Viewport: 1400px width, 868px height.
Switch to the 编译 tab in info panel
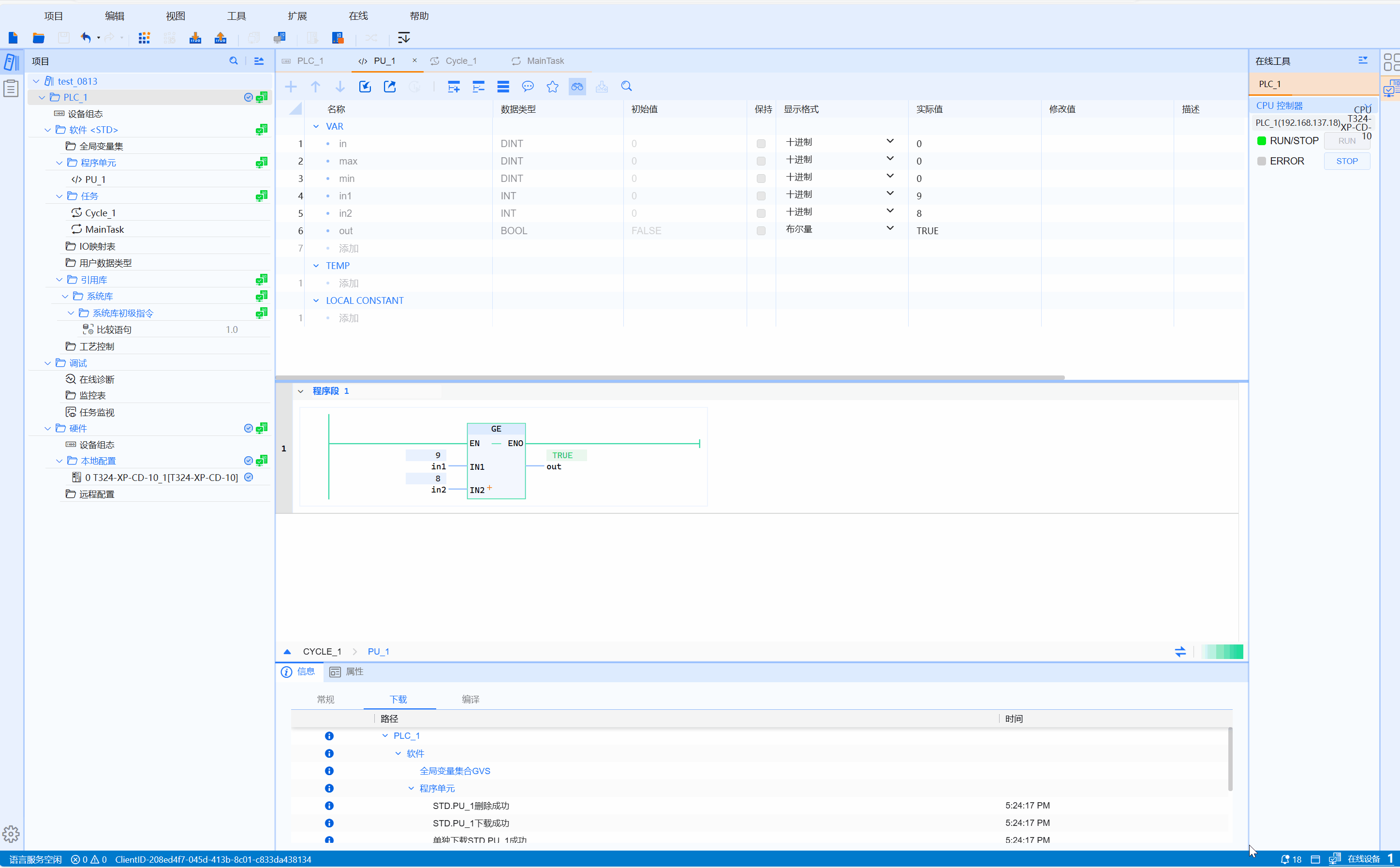click(471, 699)
